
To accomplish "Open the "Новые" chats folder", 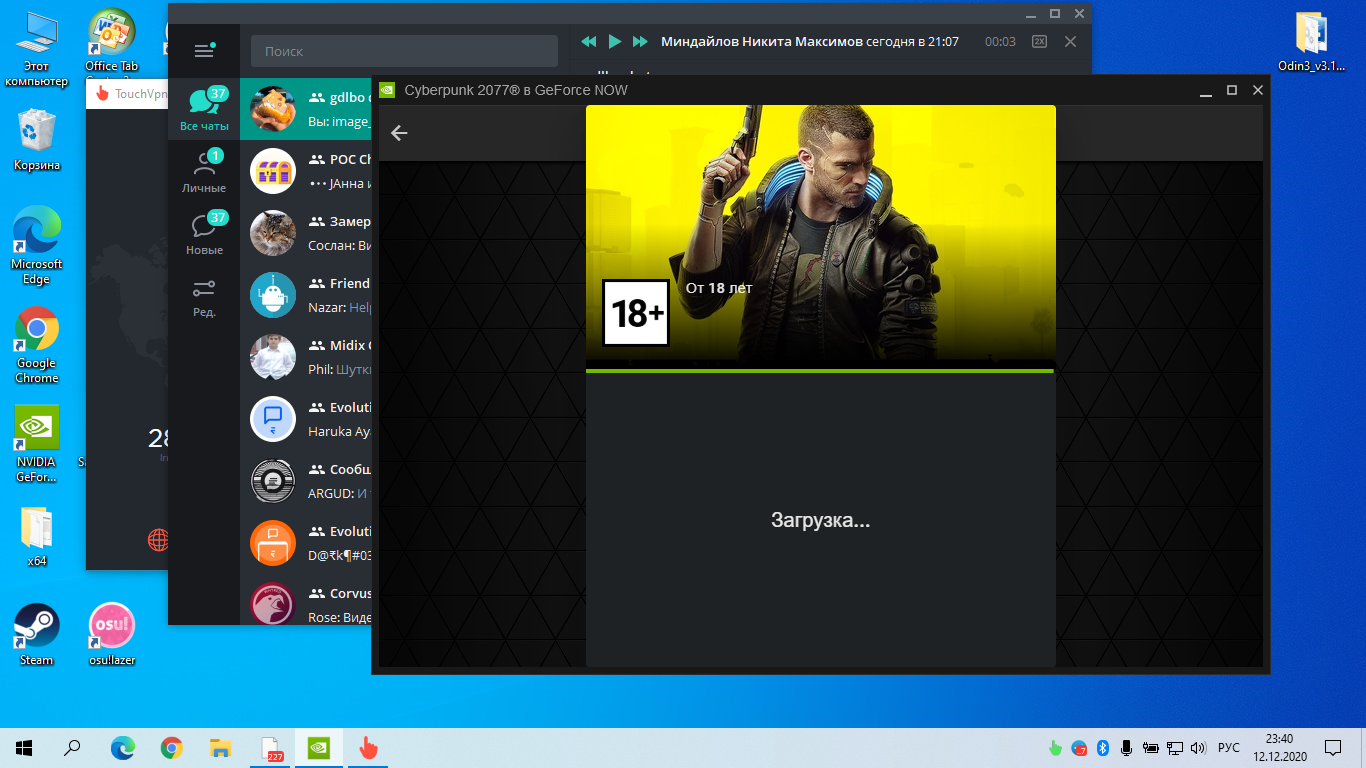I will pyautogui.click(x=204, y=234).
